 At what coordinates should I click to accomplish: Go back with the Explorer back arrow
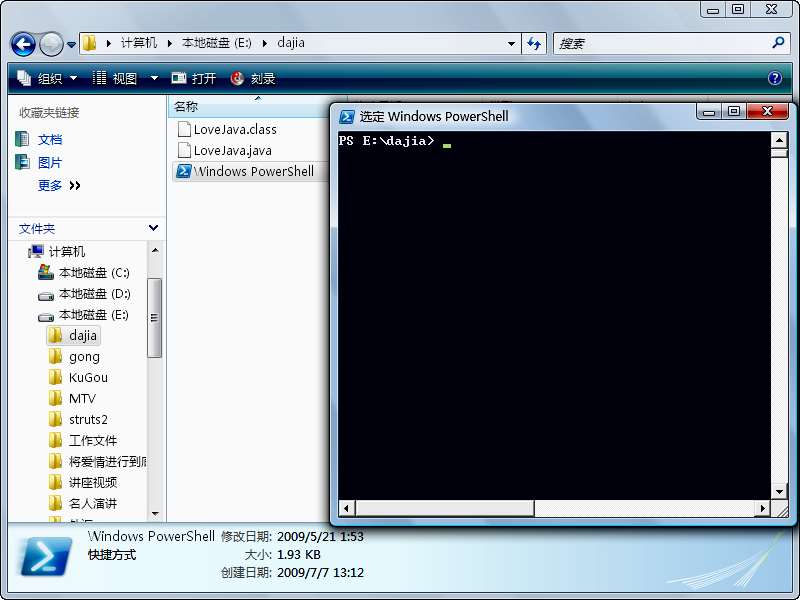pyautogui.click(x=23, y=44)
